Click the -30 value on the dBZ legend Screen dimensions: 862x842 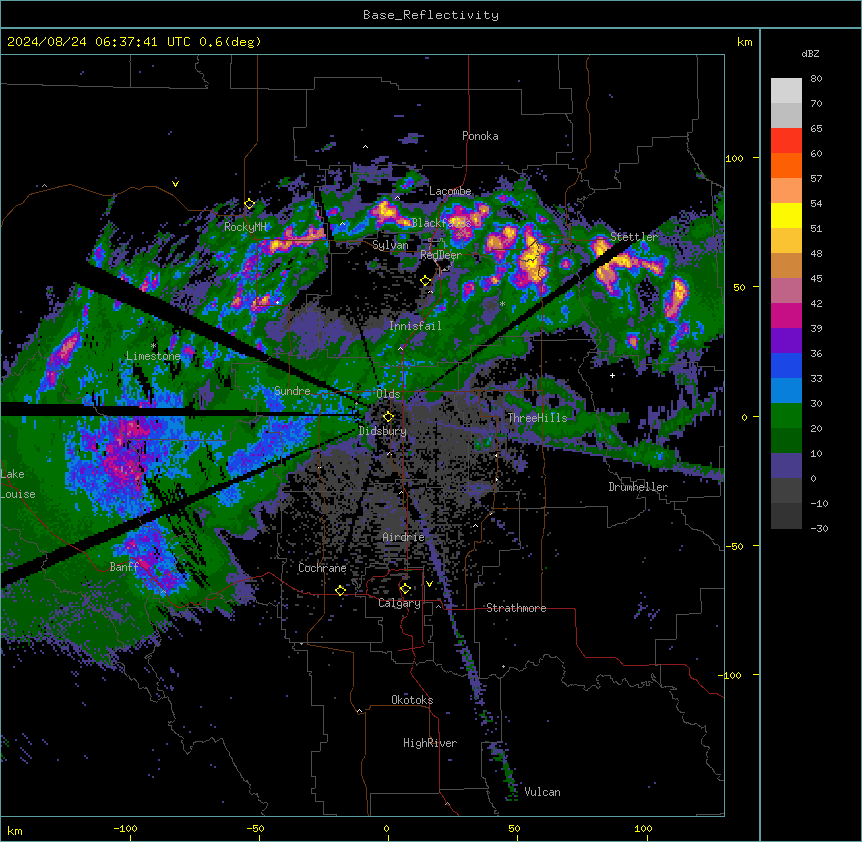point(819,528)
